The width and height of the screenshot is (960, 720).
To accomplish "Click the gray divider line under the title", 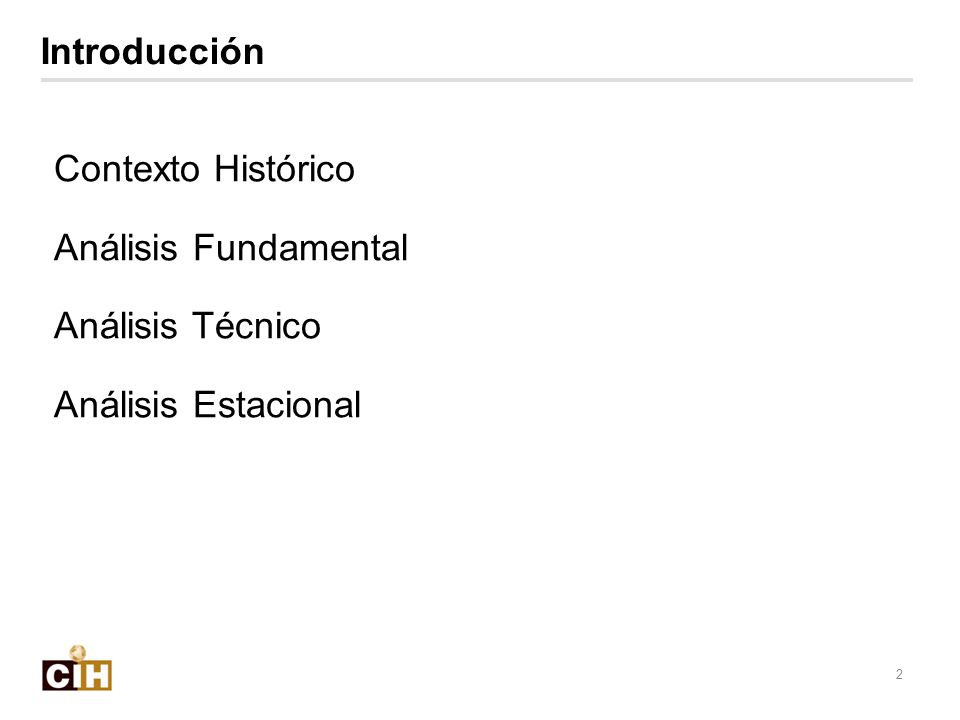I will (x=477, y=80).
